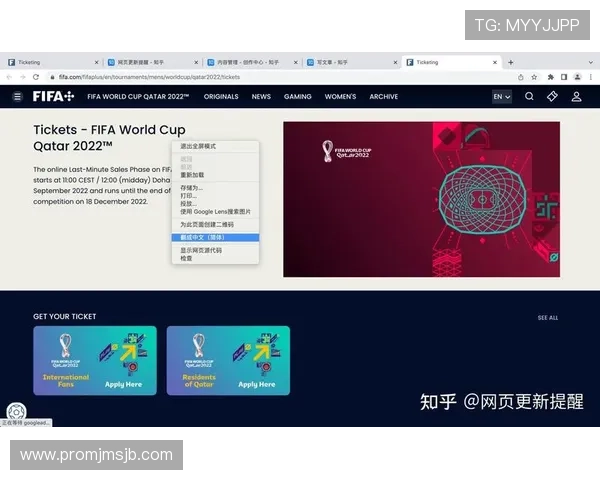
Task: Open the FIFA site search icon
Action: pos(529,96)
